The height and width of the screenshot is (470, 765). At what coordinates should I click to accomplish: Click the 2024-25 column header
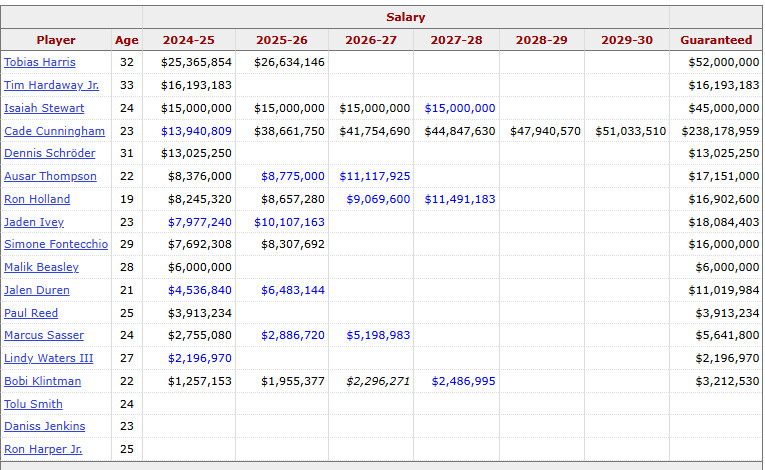188,40
